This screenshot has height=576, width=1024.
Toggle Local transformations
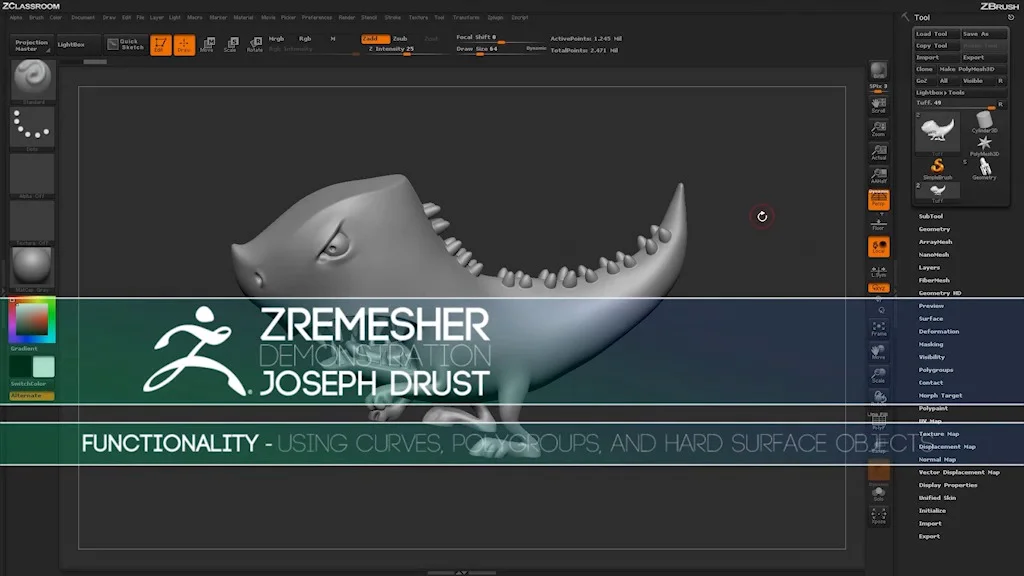point(878,247)
